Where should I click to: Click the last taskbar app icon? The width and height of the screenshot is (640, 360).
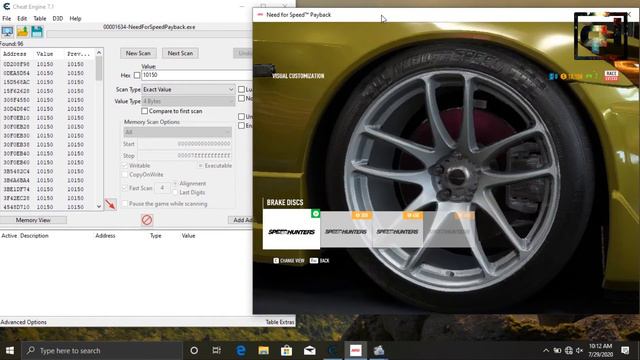[x=379, y=350]
